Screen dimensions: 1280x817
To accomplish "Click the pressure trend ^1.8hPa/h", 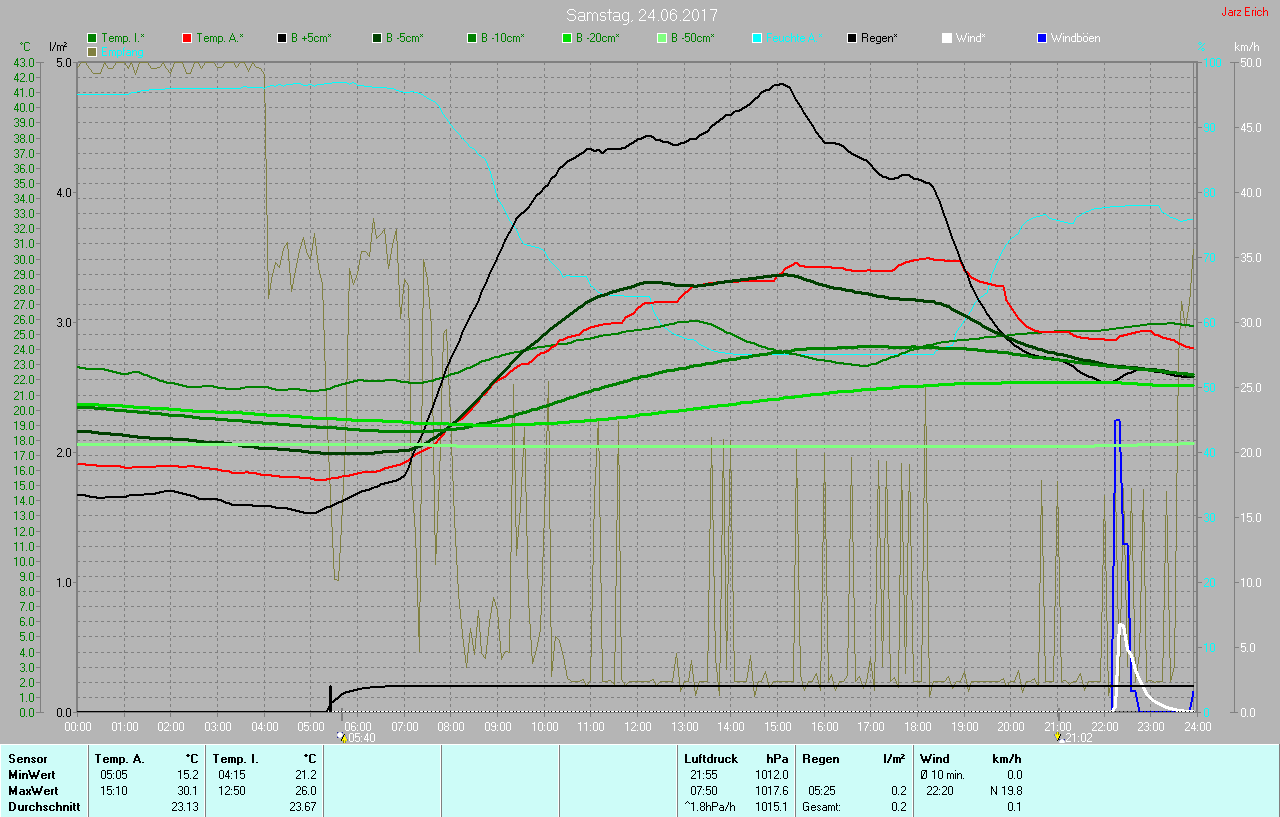I will (x=710, y=807).
